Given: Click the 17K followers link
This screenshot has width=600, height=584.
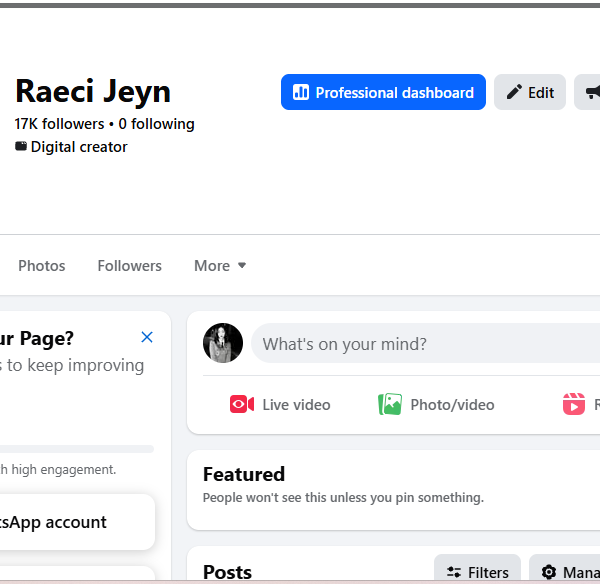Looking at the screenshot, I should (59, 124).
